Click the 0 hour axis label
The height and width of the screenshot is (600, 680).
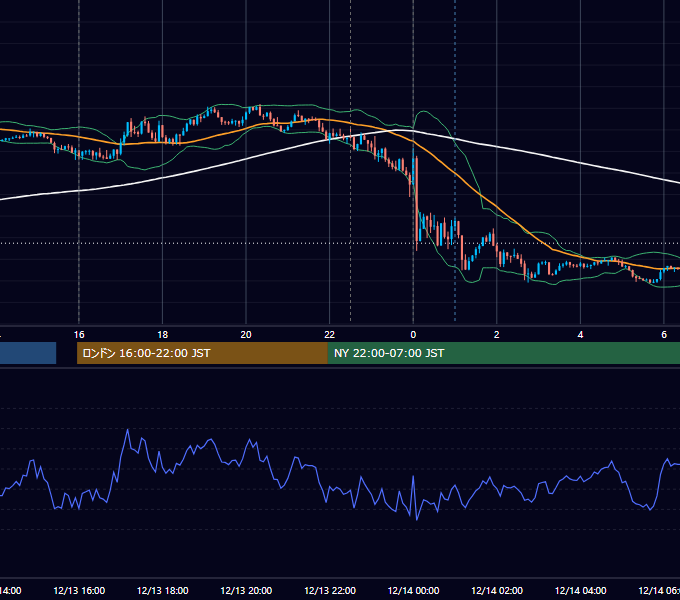pos(413,335)
